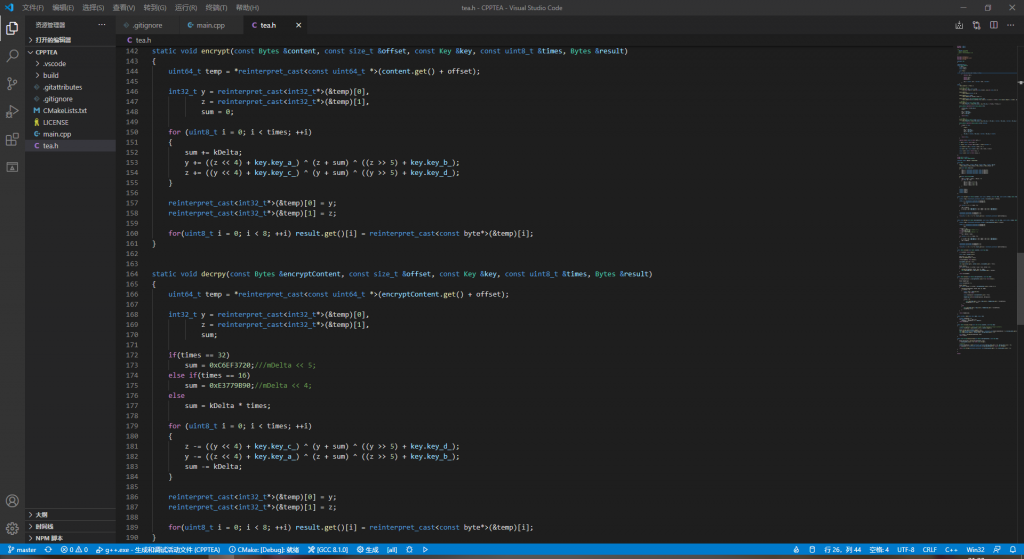Click the notifications bell in status bar
The image size is (1024, 559).
point(1012,550)
